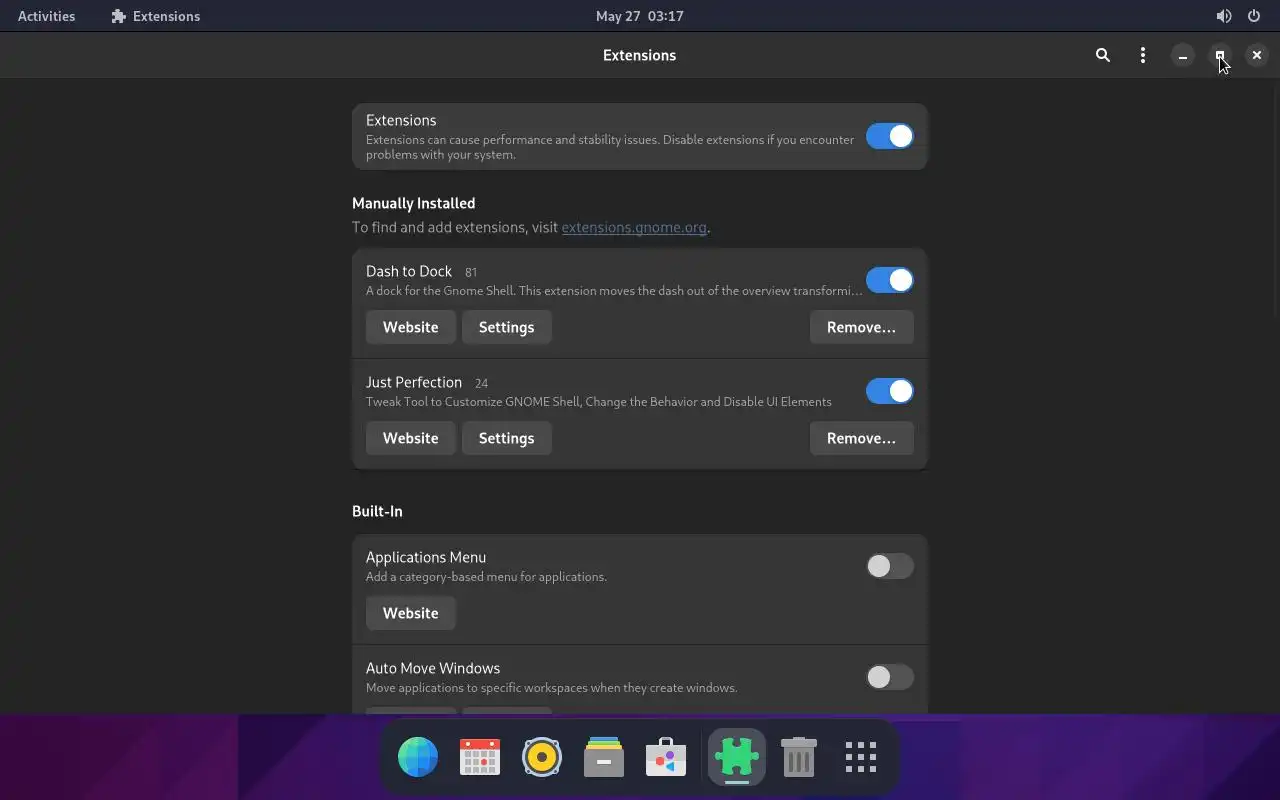1280x800 pixels.
Task: Open the clock May 27 03:17 menu
Action: pyautogui.click(x=640, y=16)
